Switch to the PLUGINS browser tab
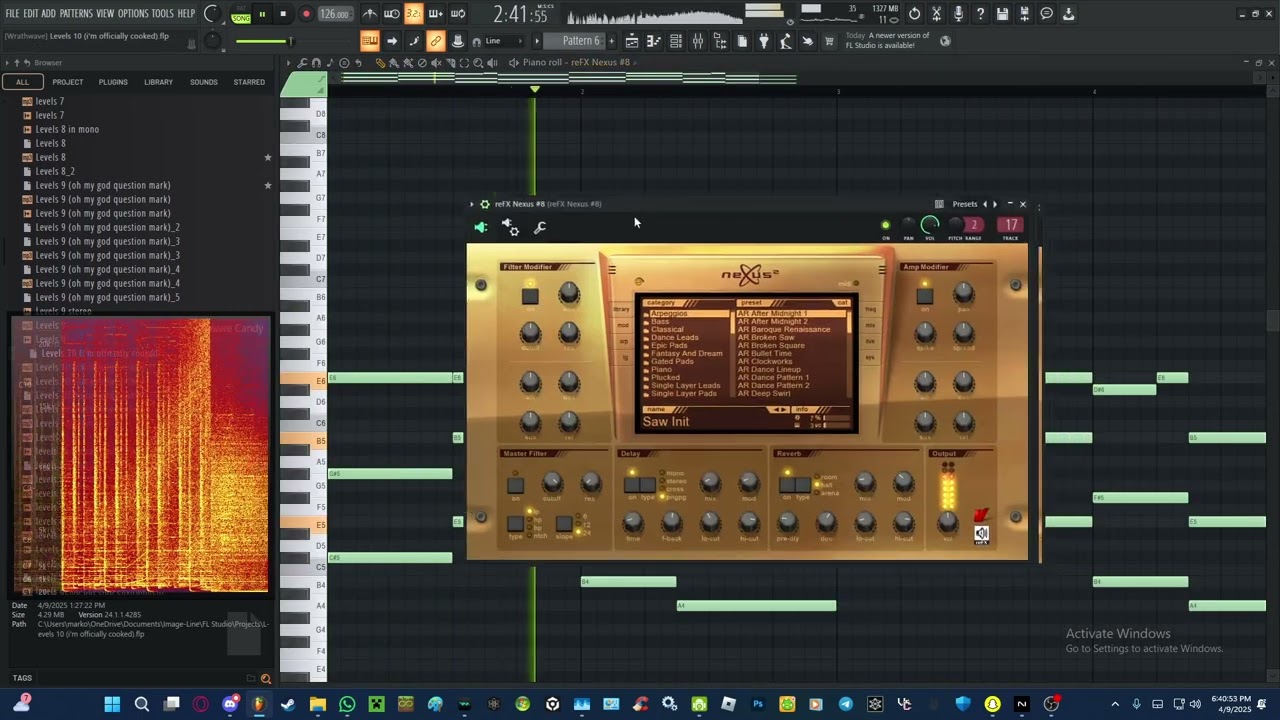This screenshot has height=720, width=1280. pyautogui.click(x=113, y=82)
